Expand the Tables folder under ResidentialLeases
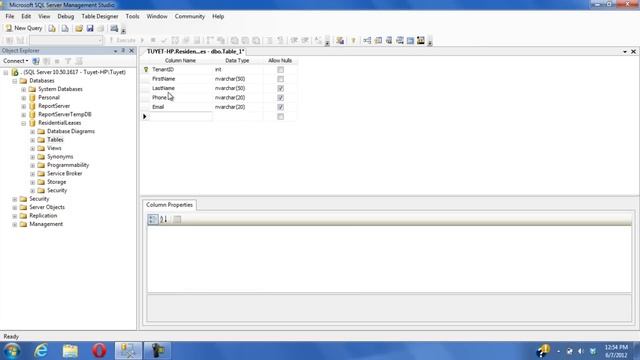Viewport: 640px width, 360px height. [x=33, y=140]
